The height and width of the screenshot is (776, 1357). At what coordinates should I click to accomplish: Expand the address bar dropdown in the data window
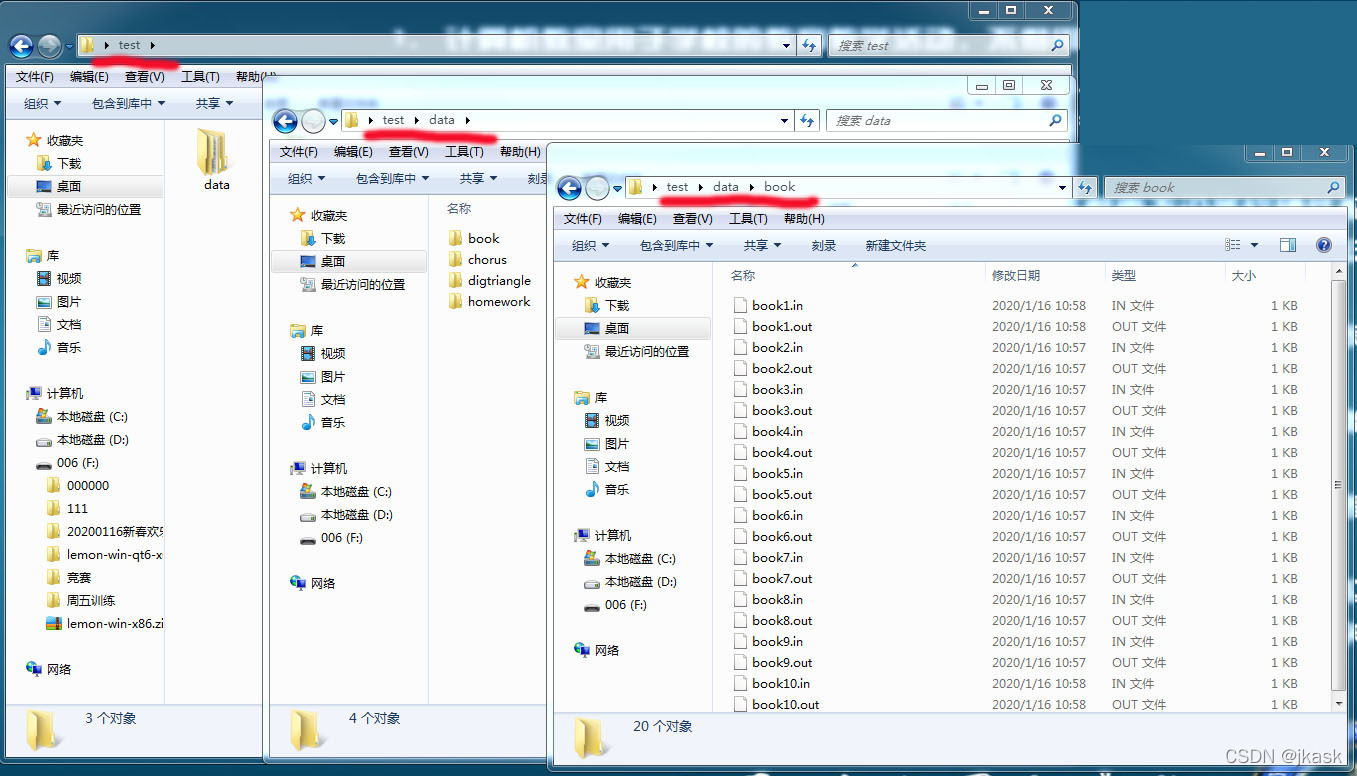click(785, 120)
